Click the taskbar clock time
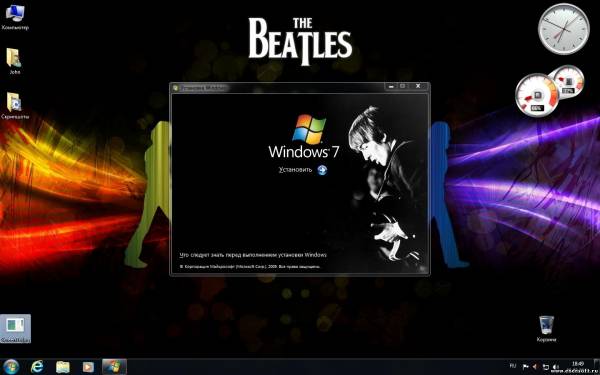Viewport: 600px width, 375px height. (578, 364)
